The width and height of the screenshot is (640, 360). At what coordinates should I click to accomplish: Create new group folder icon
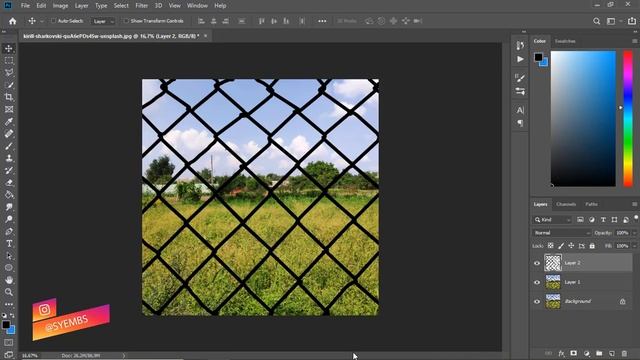pyautogui.click(x=599, y=353)
